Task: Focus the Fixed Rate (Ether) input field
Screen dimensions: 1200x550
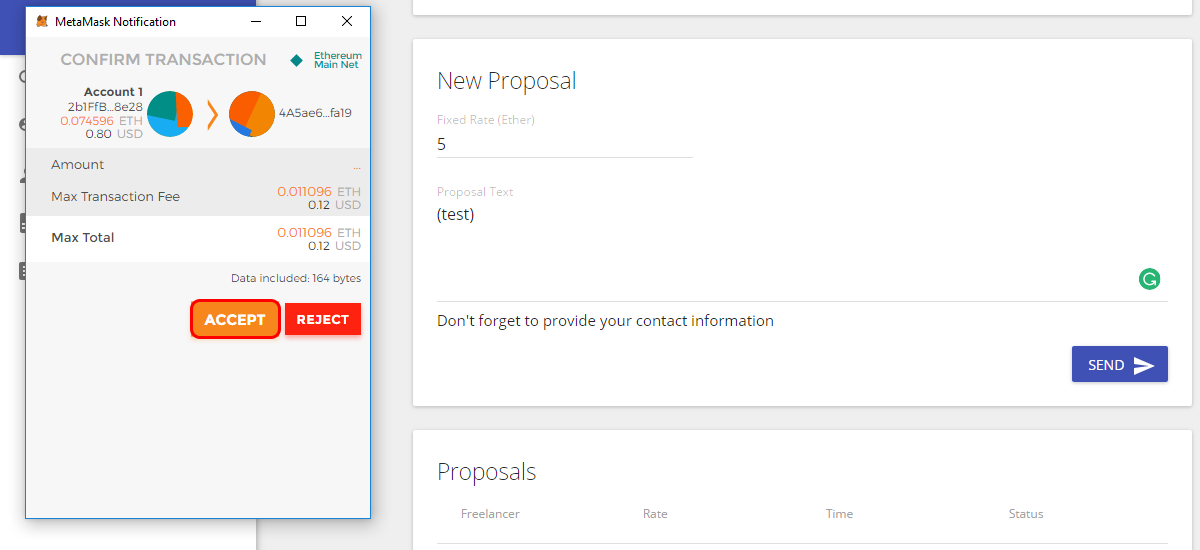Action: pyautogui.click(x=565, y=144)
